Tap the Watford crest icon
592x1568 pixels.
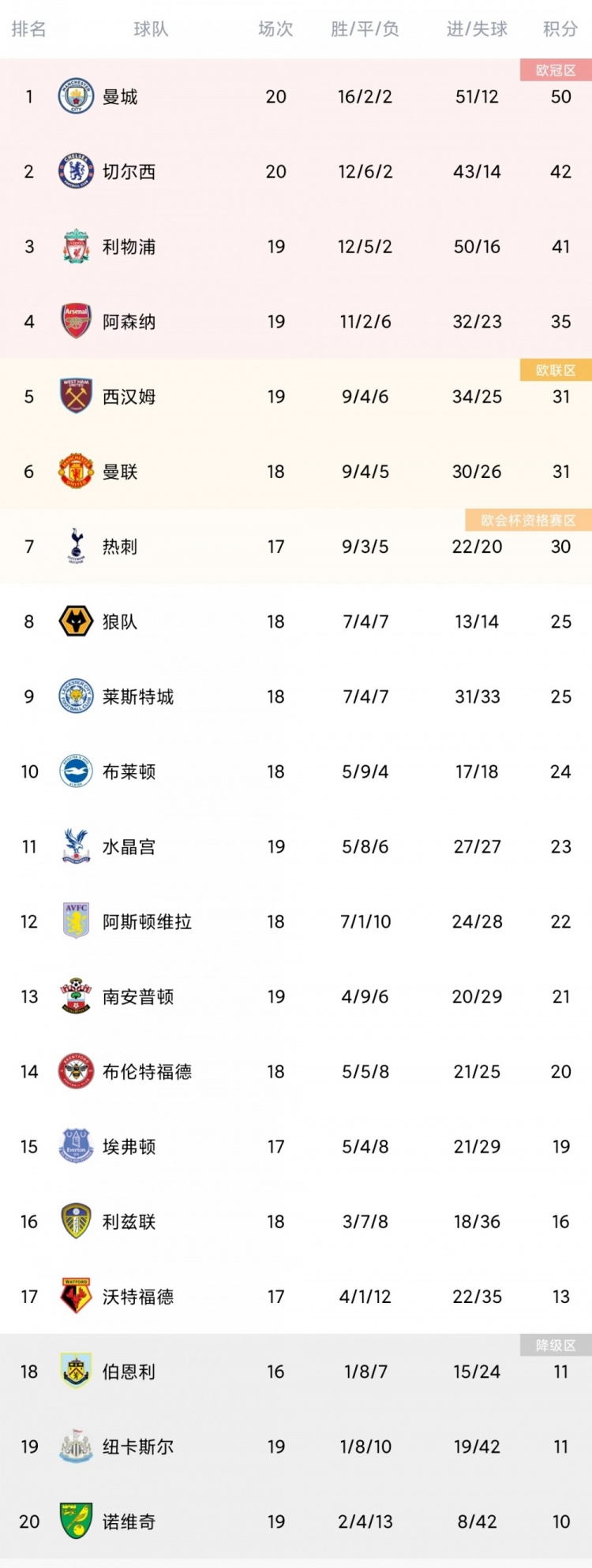point(77,1297)
